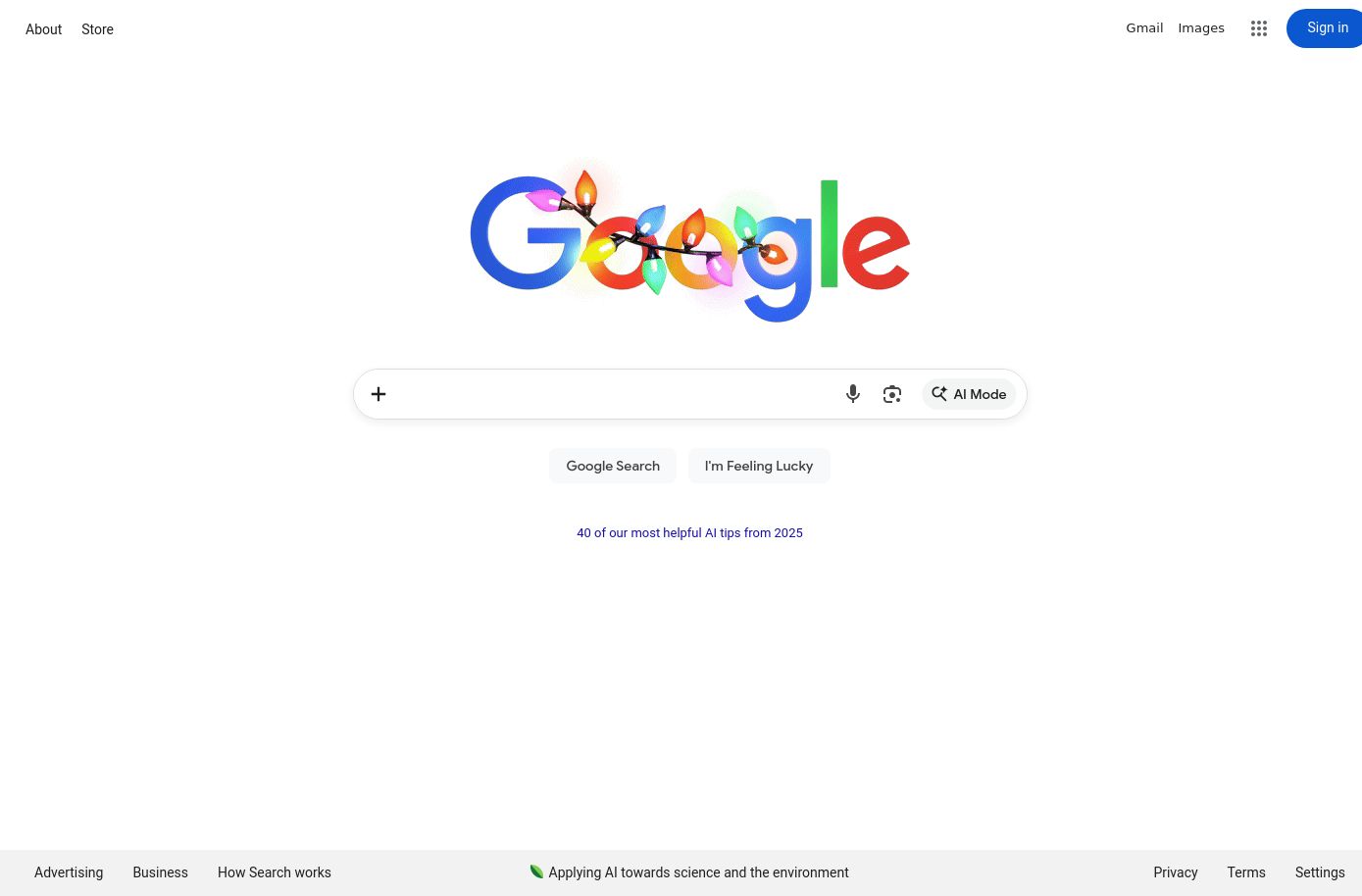This screenshot has height=896, width=1362.
Task: Open the Settings menu in footer
Action: coord(1320,872)
